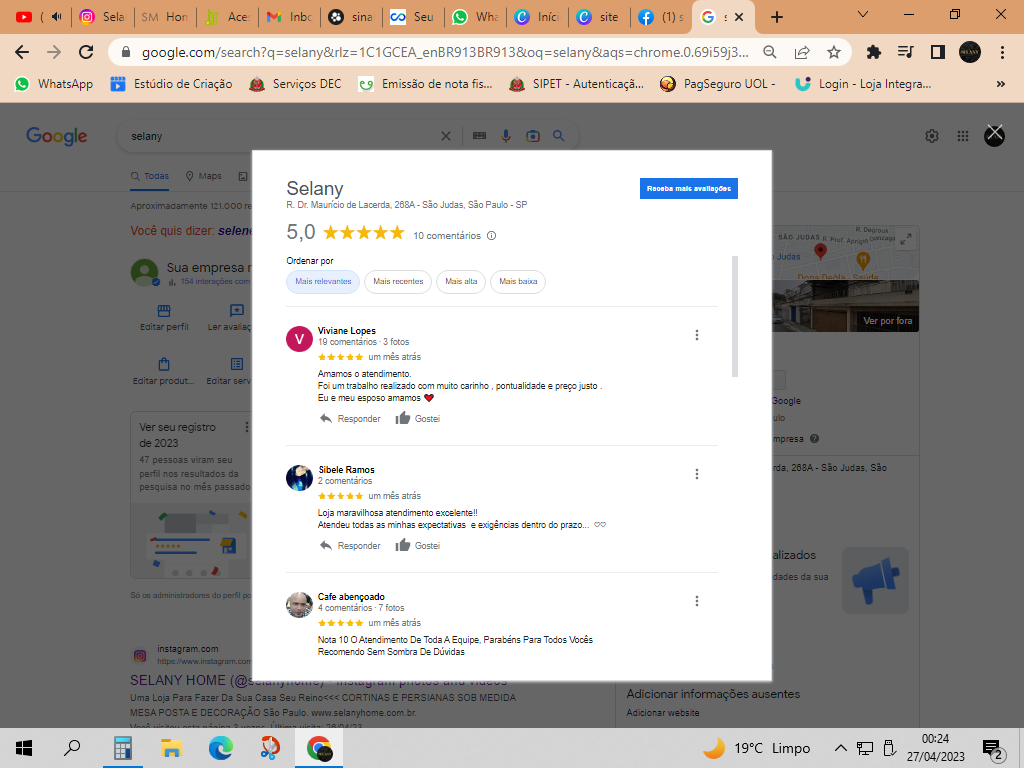Open the Chrome extensions puzzle icon
The width and height of the screenshot is (1024, 768).
873,52
